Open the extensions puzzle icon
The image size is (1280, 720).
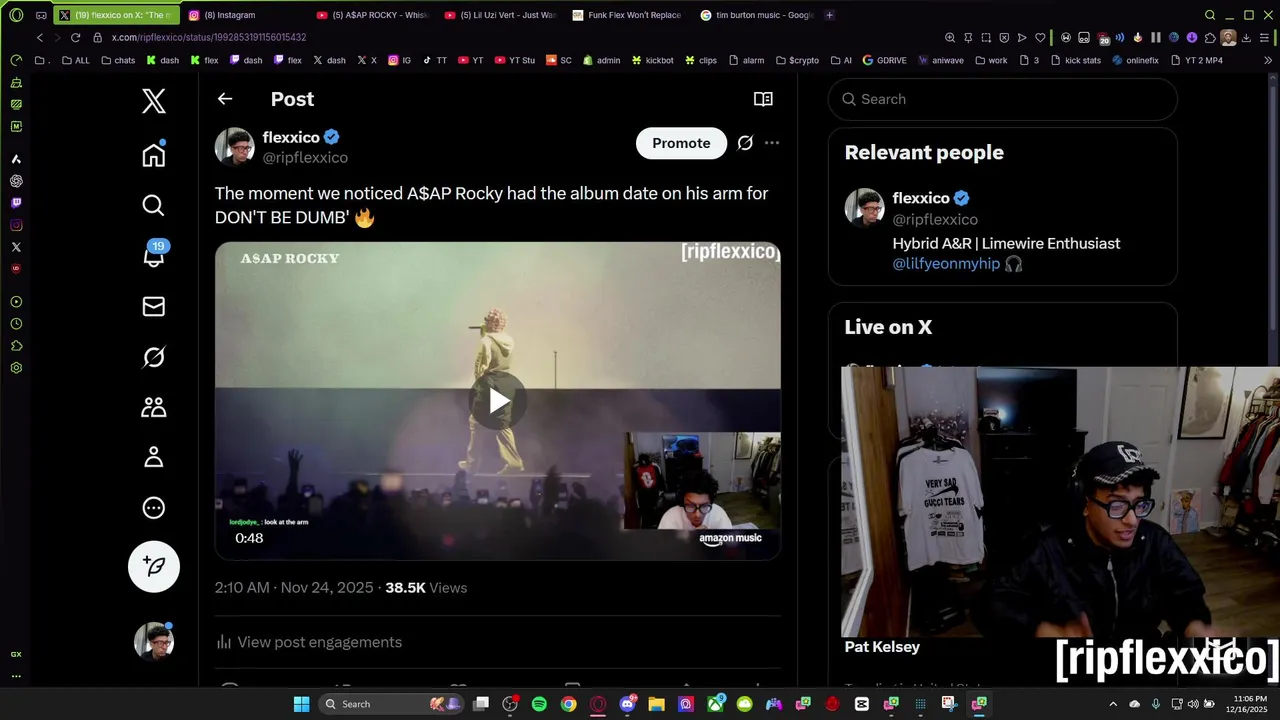click(1210, 38)
